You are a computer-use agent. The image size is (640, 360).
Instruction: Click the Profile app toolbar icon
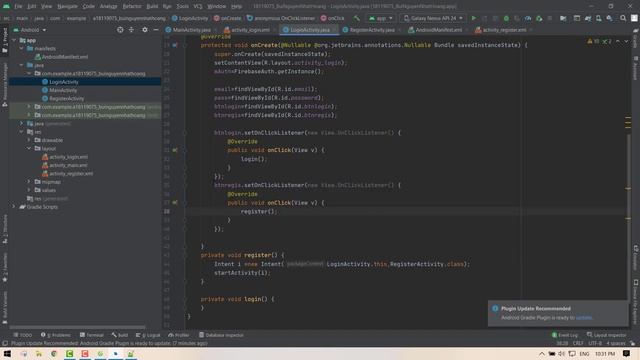click(528, 18)
